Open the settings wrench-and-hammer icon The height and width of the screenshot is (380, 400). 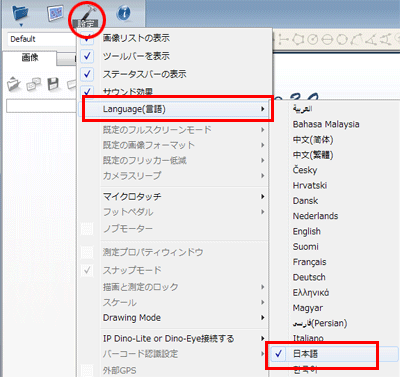87,16
